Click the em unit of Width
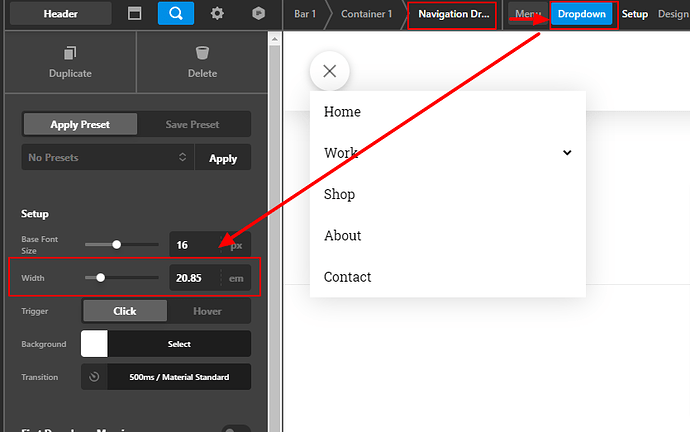Image resolution: width=690 pixels, height=432 pixels. (236, 278)
